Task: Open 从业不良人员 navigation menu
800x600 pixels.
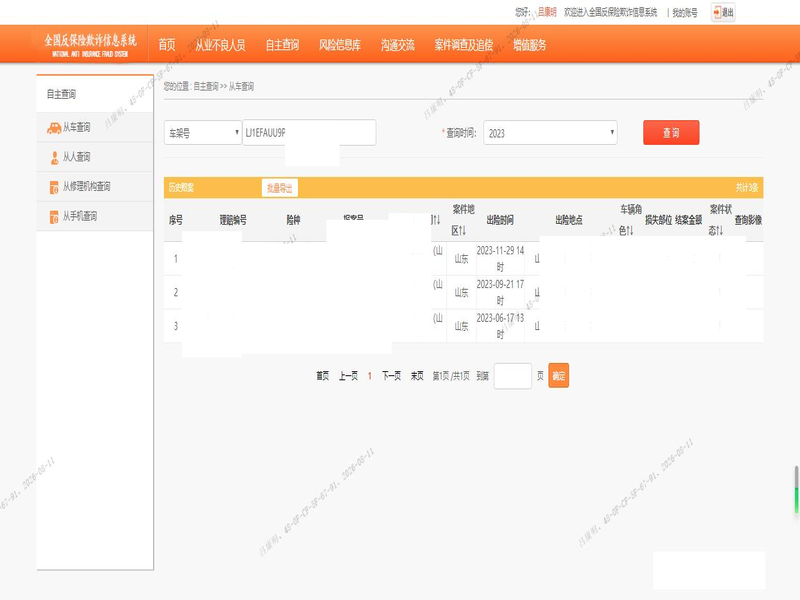Action: [220, 45]
